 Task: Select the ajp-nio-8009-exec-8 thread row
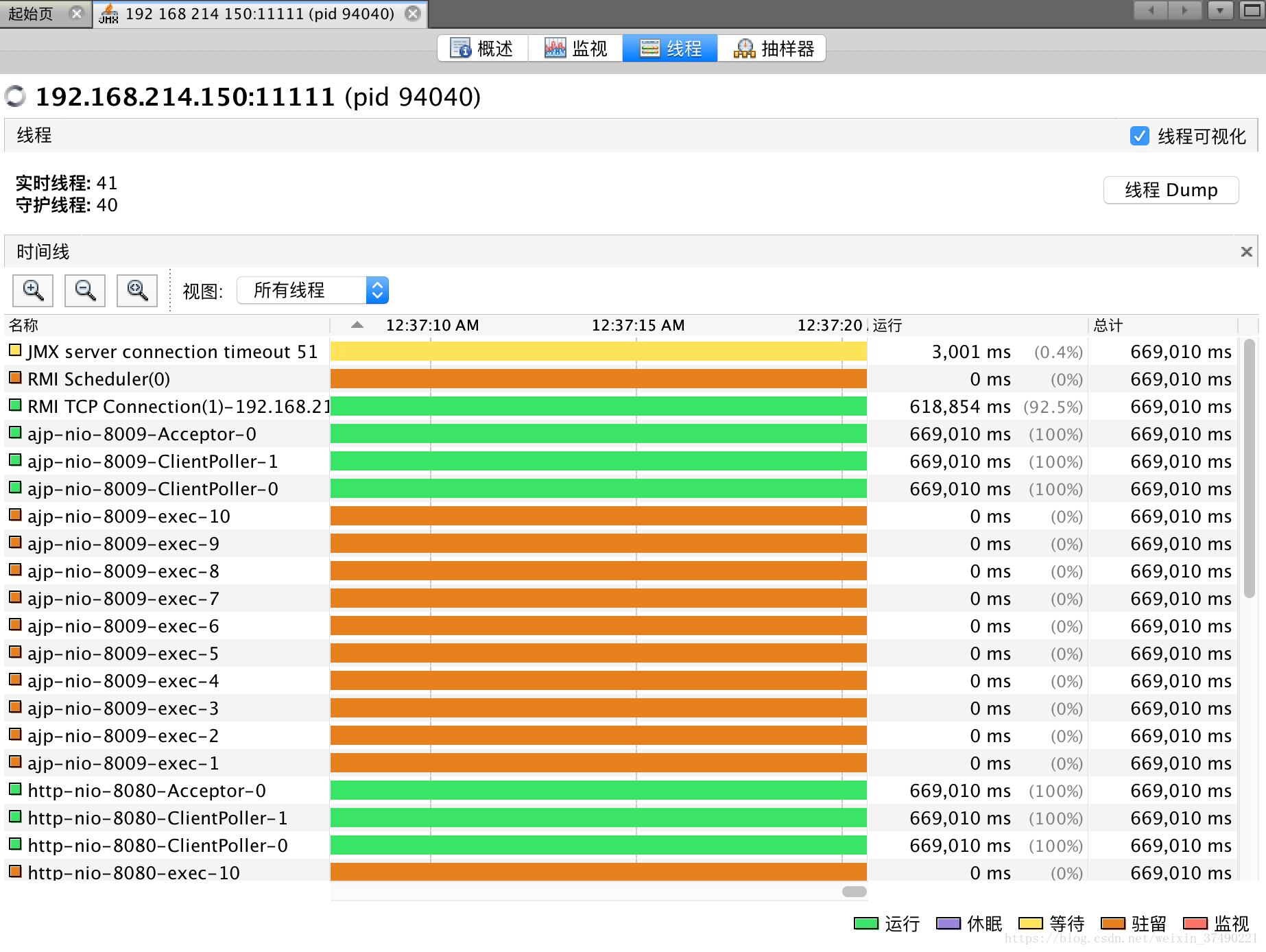click(621, 571)
